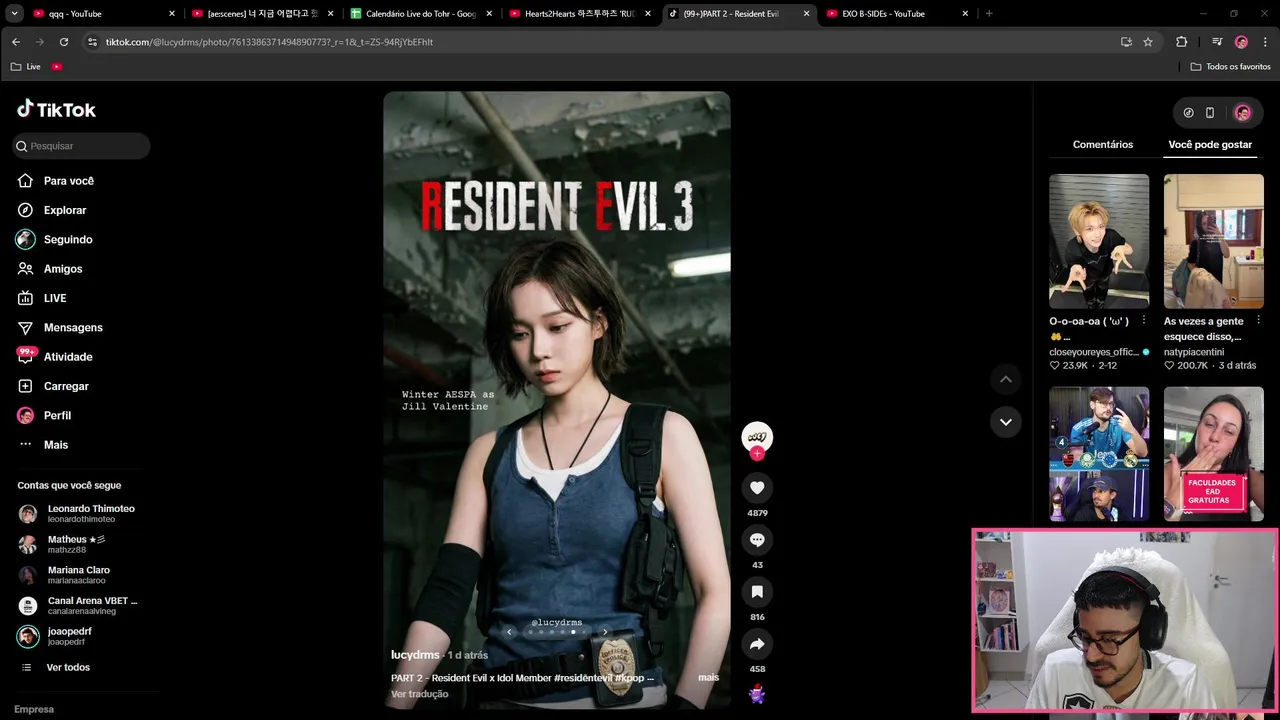Open Leonardo Thimoteo followed account
The width and height of the screenshot is (1280, 720).
click(77, 513)
